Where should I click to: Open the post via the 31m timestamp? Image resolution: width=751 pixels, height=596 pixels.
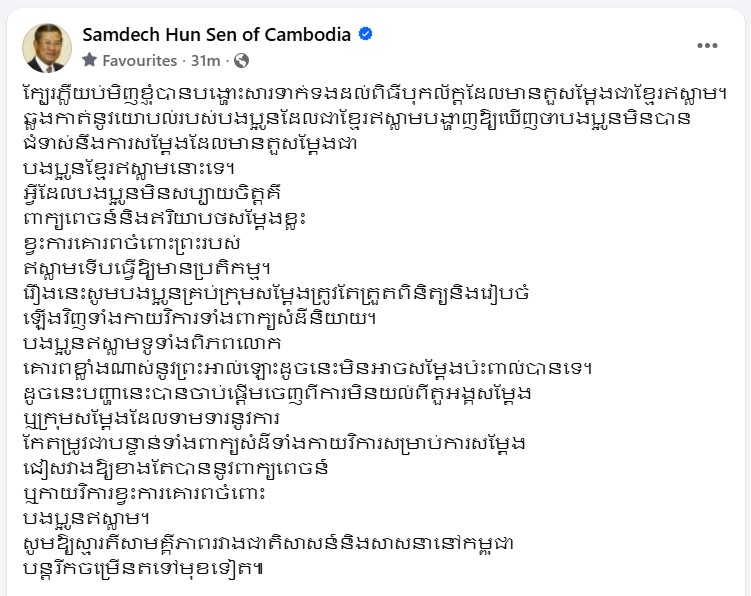pos(212,61)
